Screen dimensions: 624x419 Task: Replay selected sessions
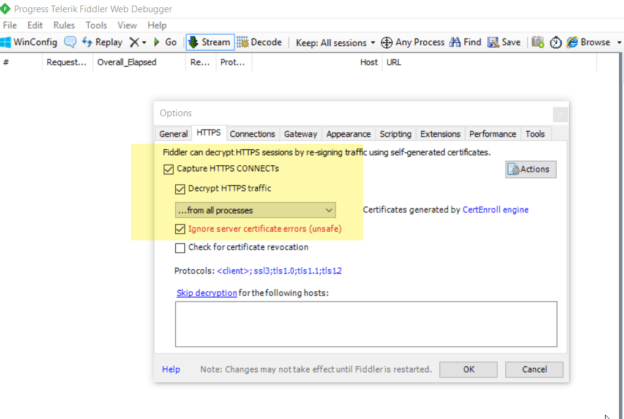(102, 42)
